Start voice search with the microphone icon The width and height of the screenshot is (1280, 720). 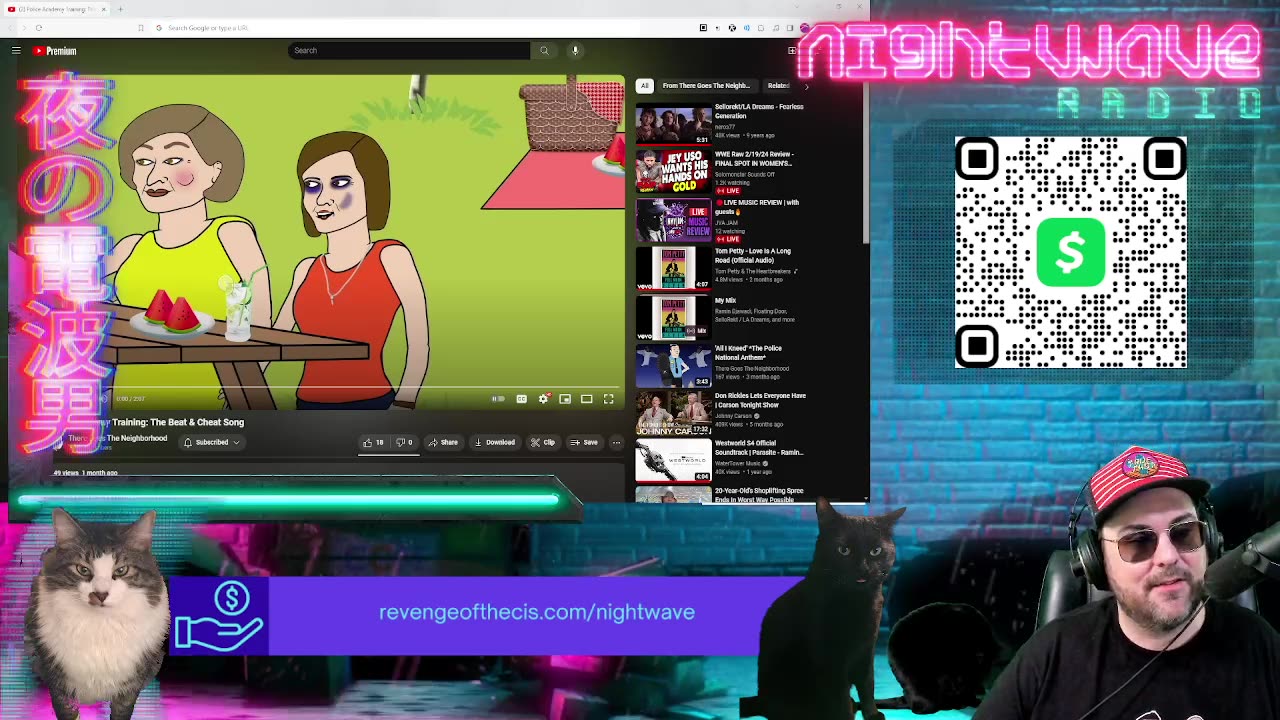575,50
